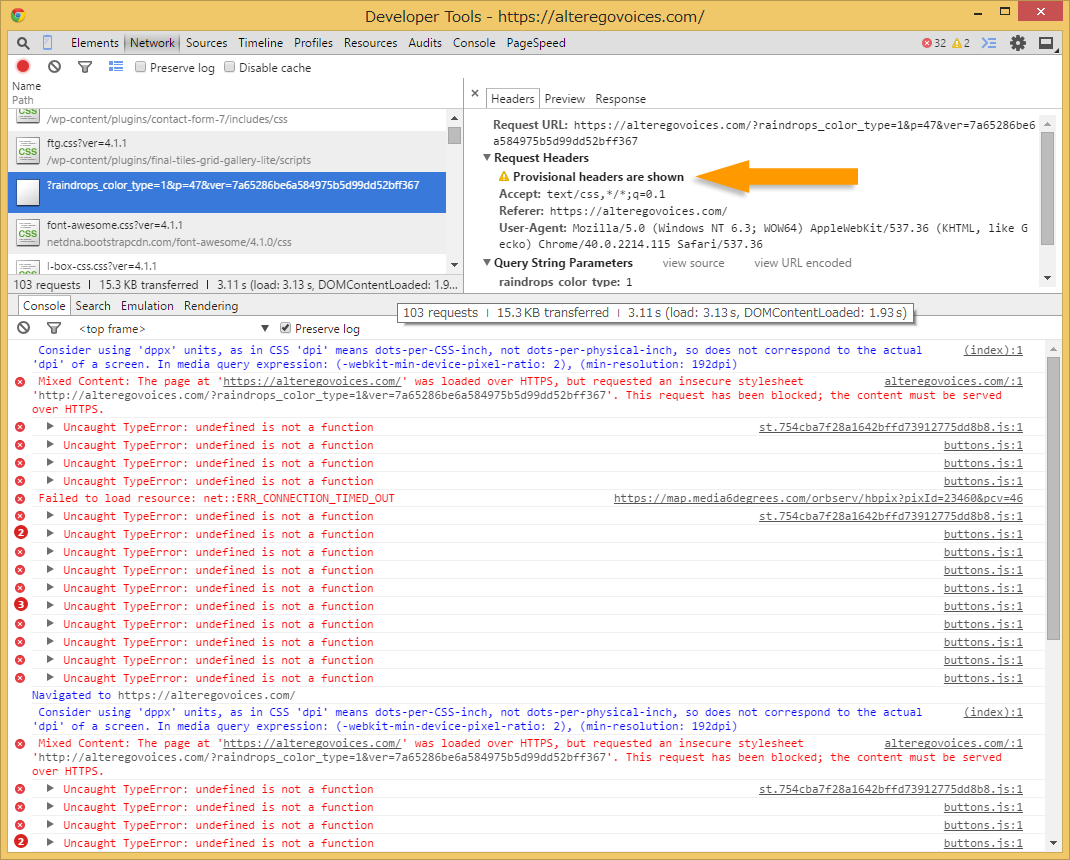Toggle the device mode phone icon
This screenshot has width=1070, height=860.
tap(47, 42)
